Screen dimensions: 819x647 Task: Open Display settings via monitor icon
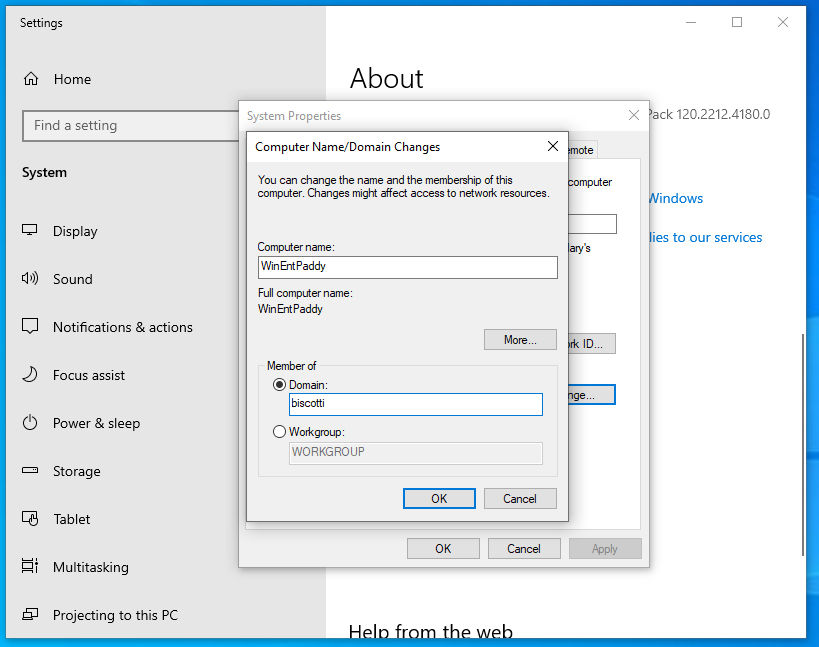click(31, 231)
